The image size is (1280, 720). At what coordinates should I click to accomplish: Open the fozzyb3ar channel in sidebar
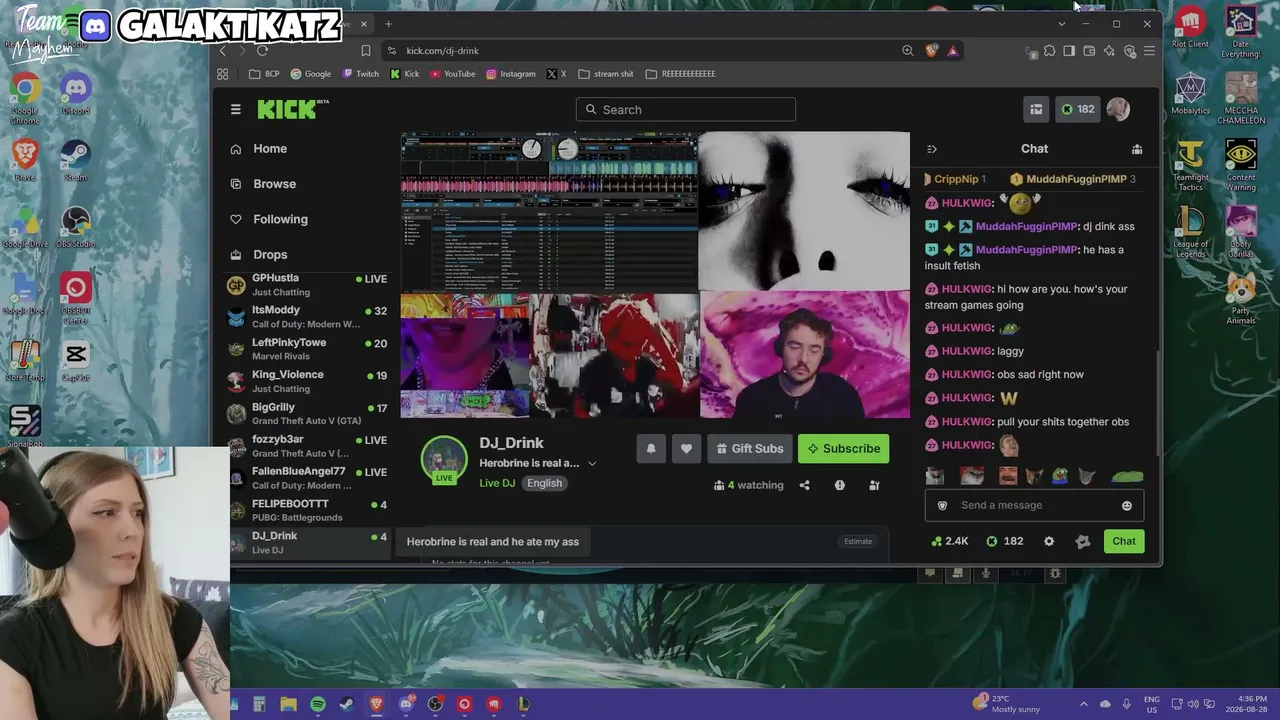coord(308,446)
